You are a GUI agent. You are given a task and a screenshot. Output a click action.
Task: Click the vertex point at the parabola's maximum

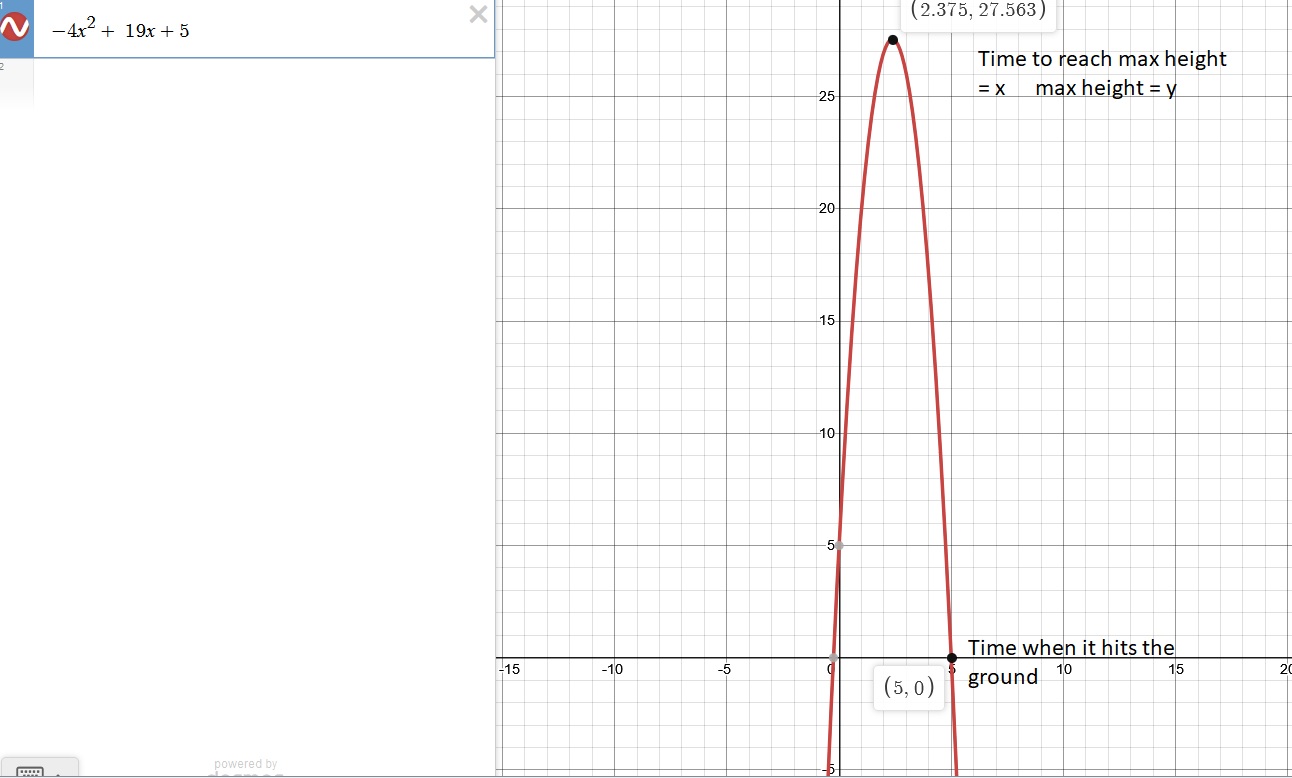pos(893,40)
